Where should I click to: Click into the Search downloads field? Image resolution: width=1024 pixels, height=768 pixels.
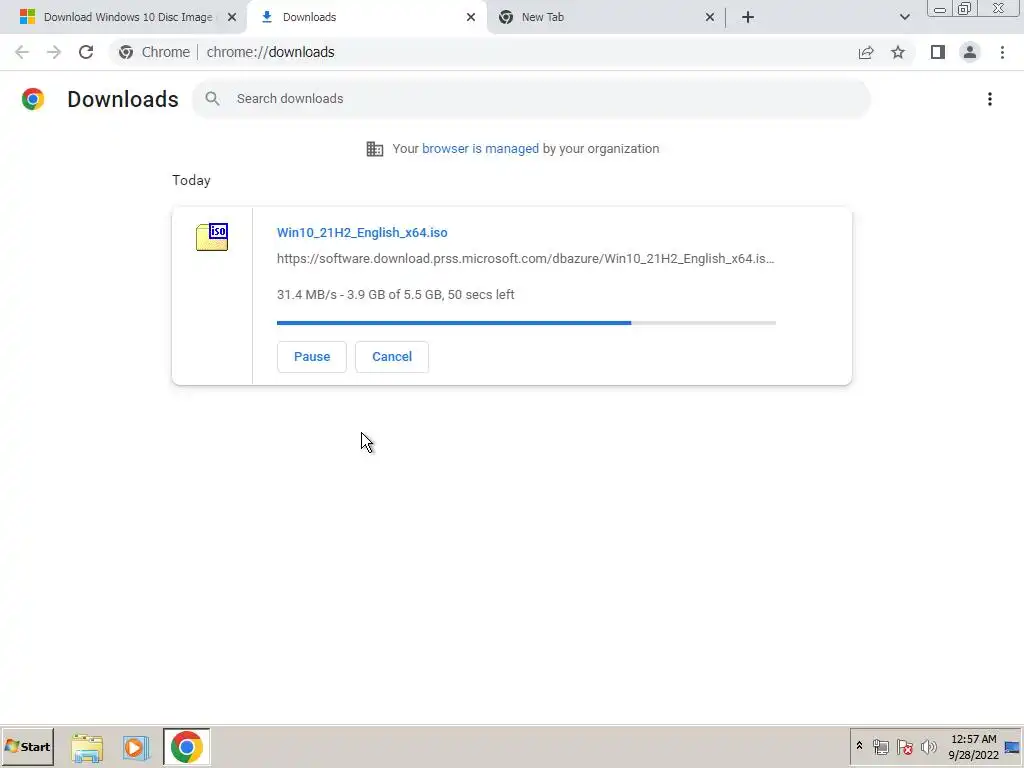click(531, 99)
